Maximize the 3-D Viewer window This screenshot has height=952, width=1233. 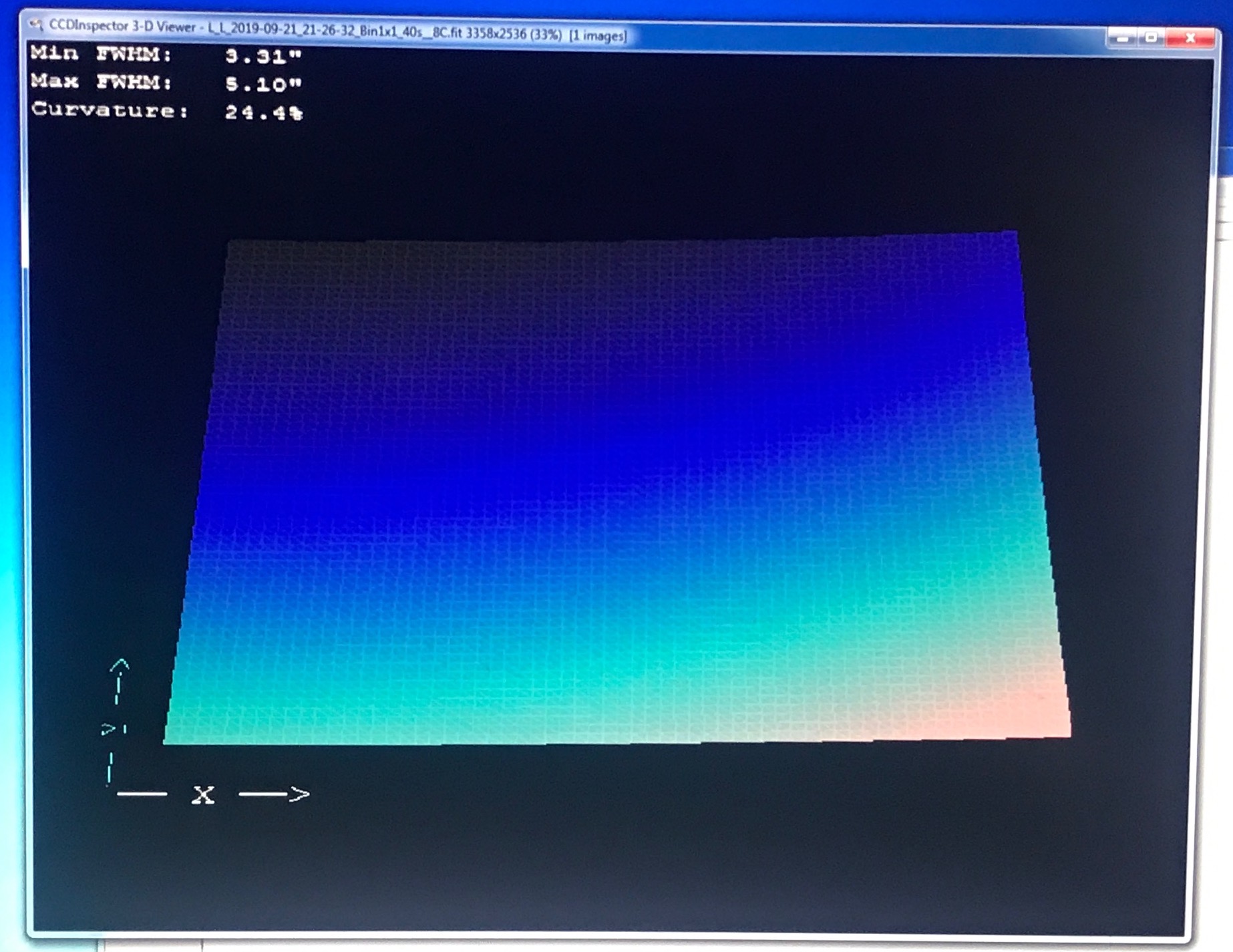[x=1151, y=37]
